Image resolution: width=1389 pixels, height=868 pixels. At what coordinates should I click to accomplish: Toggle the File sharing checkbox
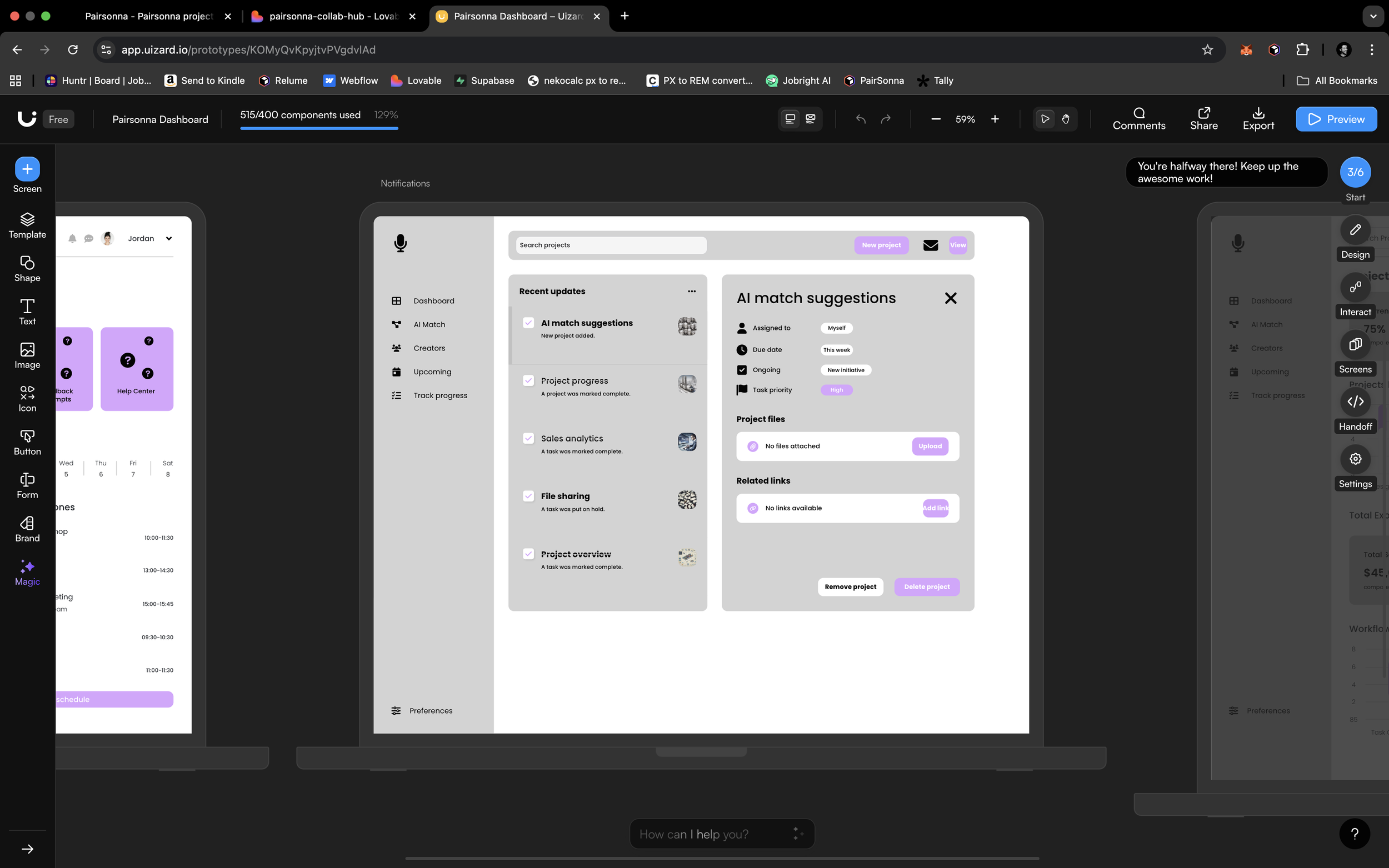pos(528,495)
